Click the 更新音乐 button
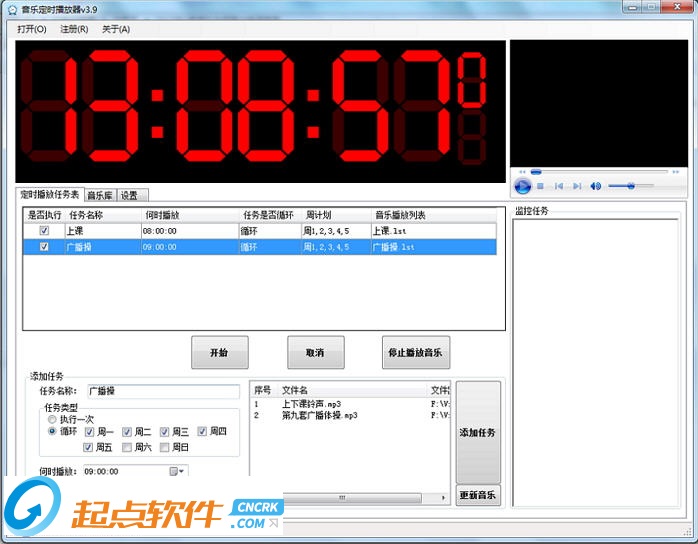Screen dimensions: 698x544 click(478, 495)
